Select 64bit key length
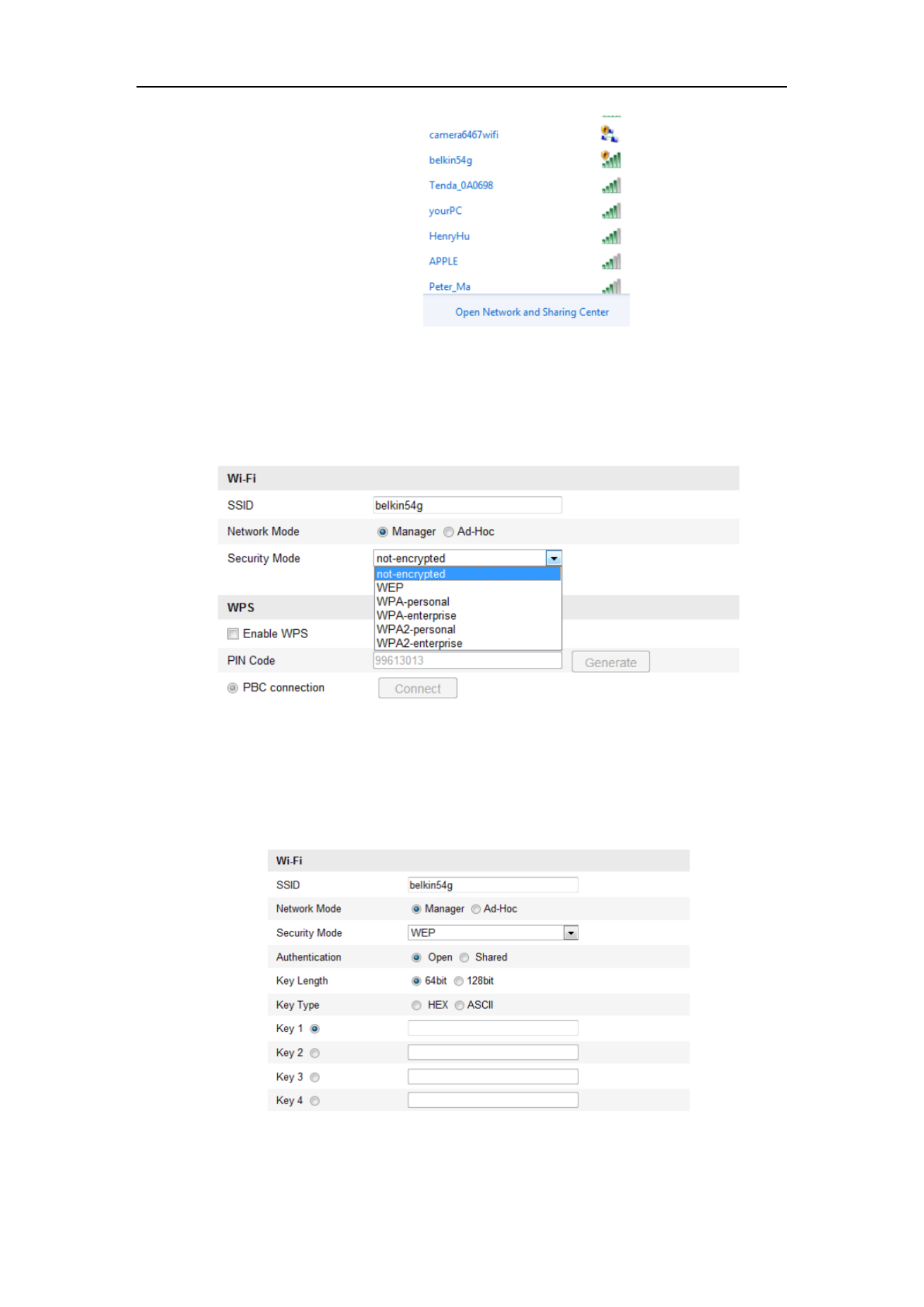Image resolution: width=924 pixels, height=1307 pixels. [x=416, y=981]
